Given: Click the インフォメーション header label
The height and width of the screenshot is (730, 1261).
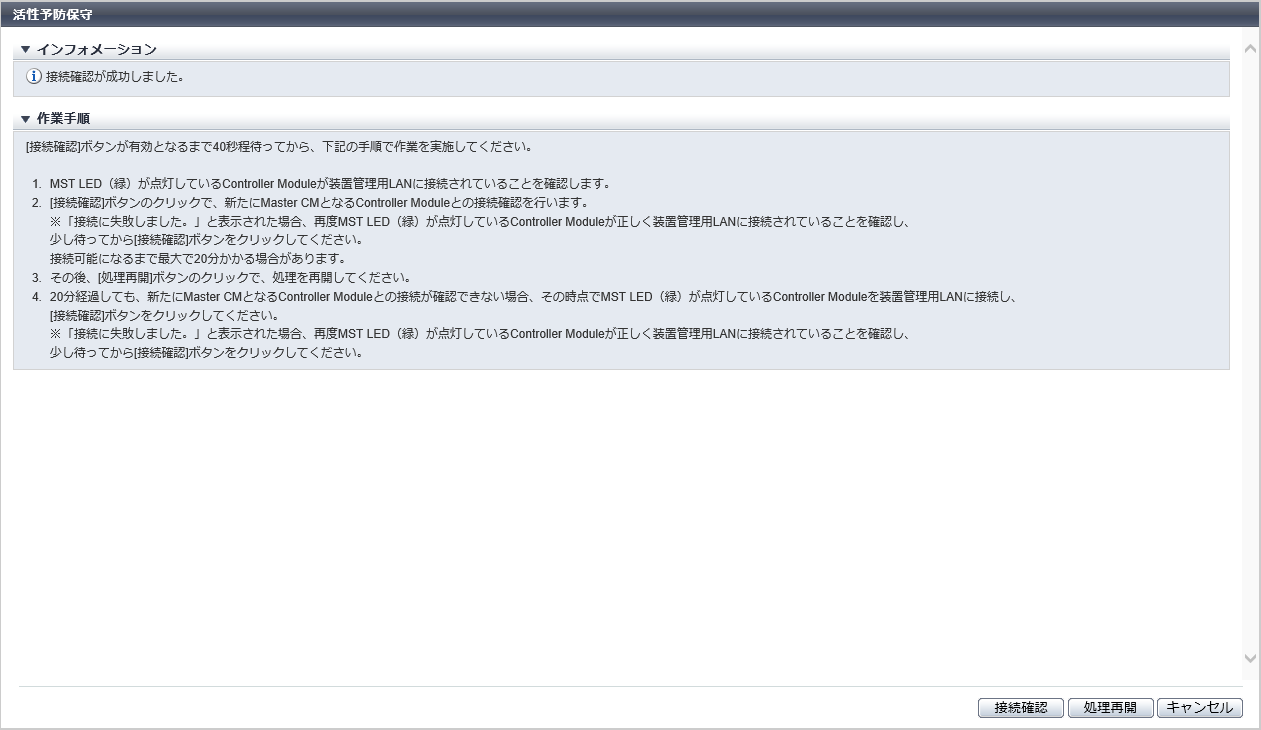Looking at the screenshot, I should point(96,49).
